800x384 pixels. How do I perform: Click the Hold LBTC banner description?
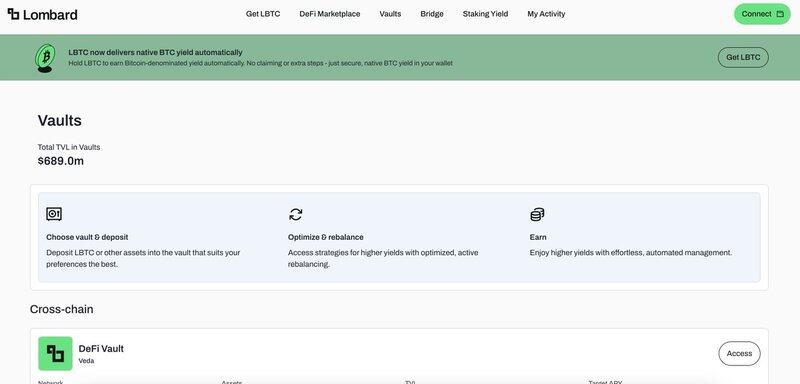(260, 63)
